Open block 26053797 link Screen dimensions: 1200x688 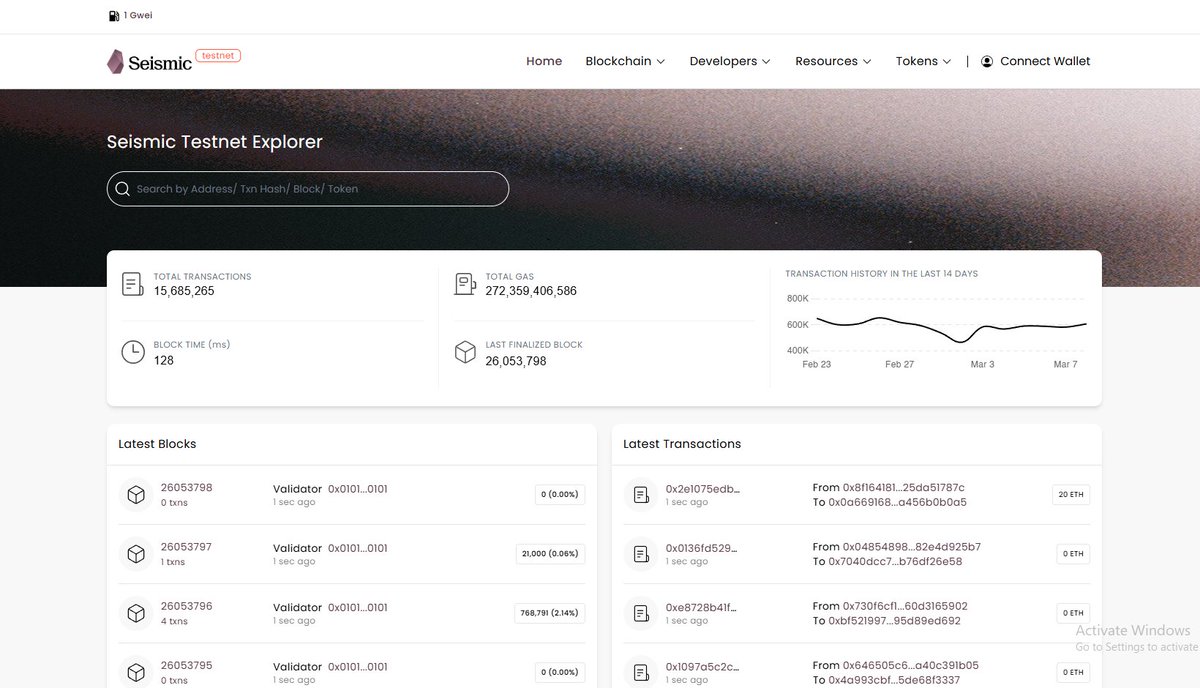click(186, 547)
